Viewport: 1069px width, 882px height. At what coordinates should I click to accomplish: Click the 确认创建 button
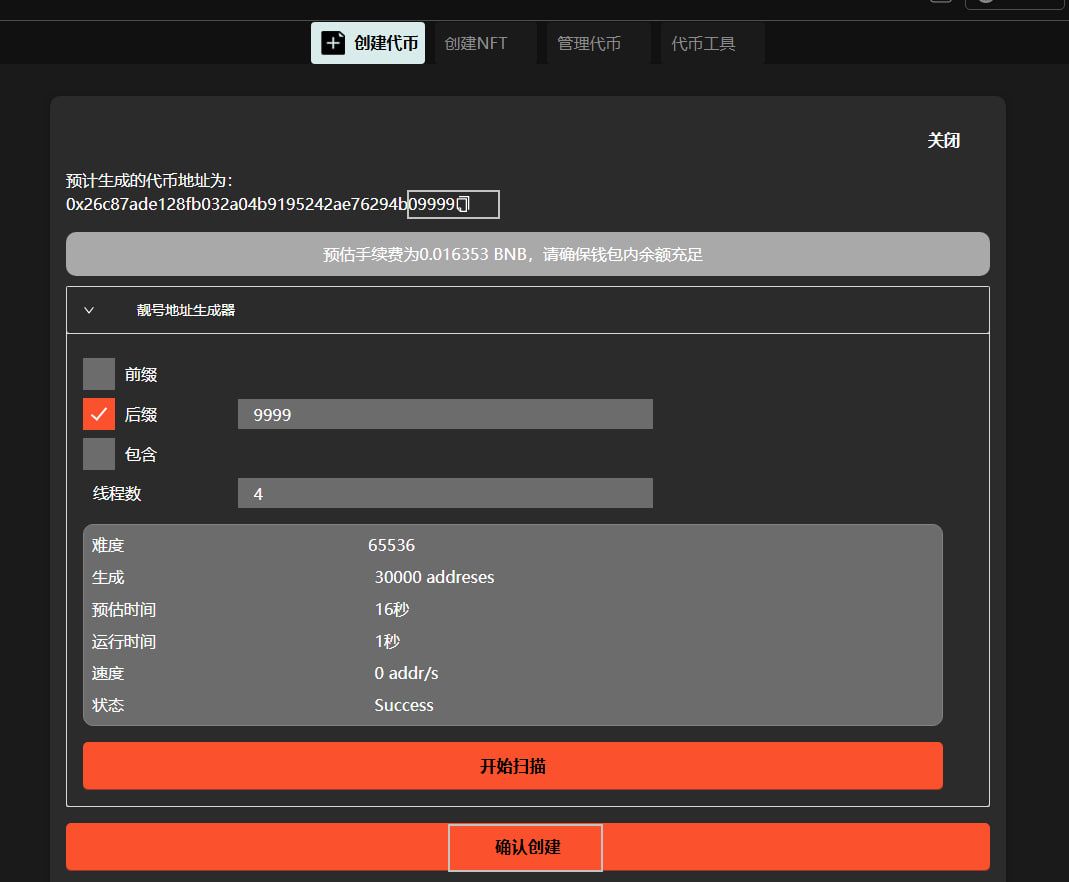coord(527,847)
